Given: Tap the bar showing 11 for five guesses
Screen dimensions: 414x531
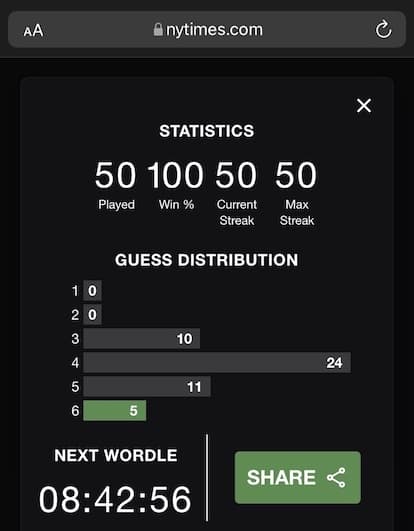Looking at the screenshot, I should tap(147, 386).
